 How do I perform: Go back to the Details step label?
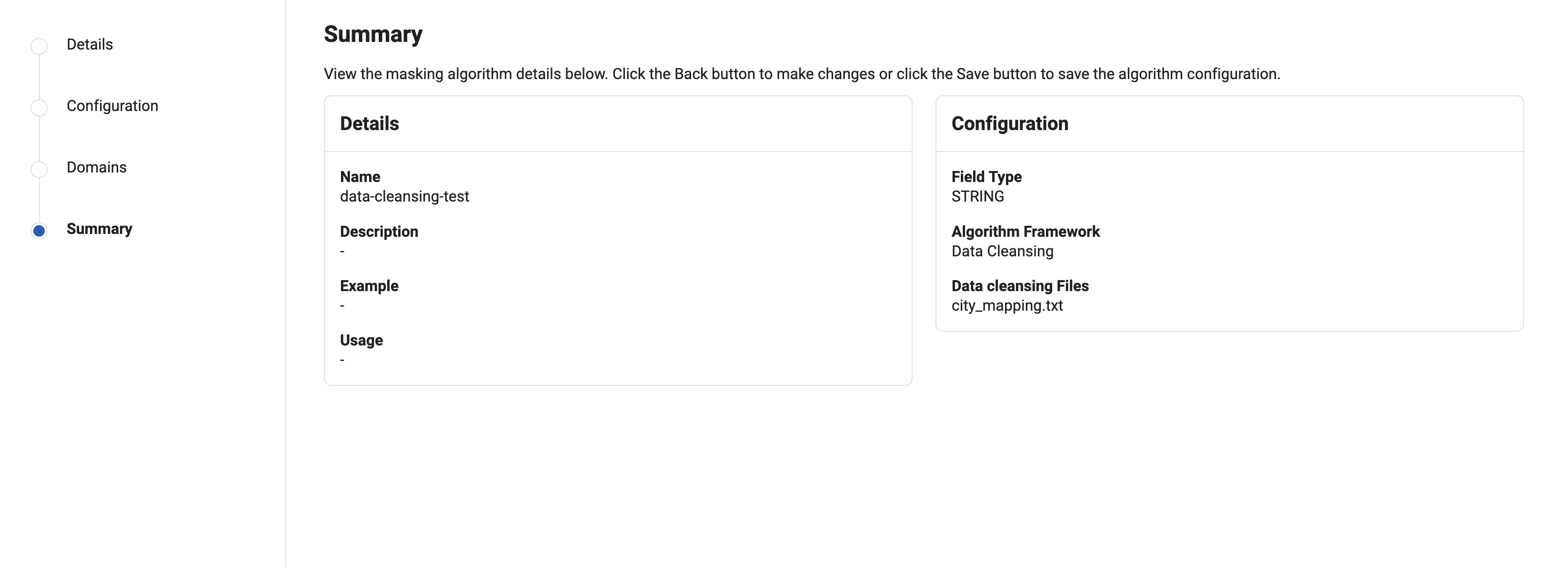coord(90,44)
